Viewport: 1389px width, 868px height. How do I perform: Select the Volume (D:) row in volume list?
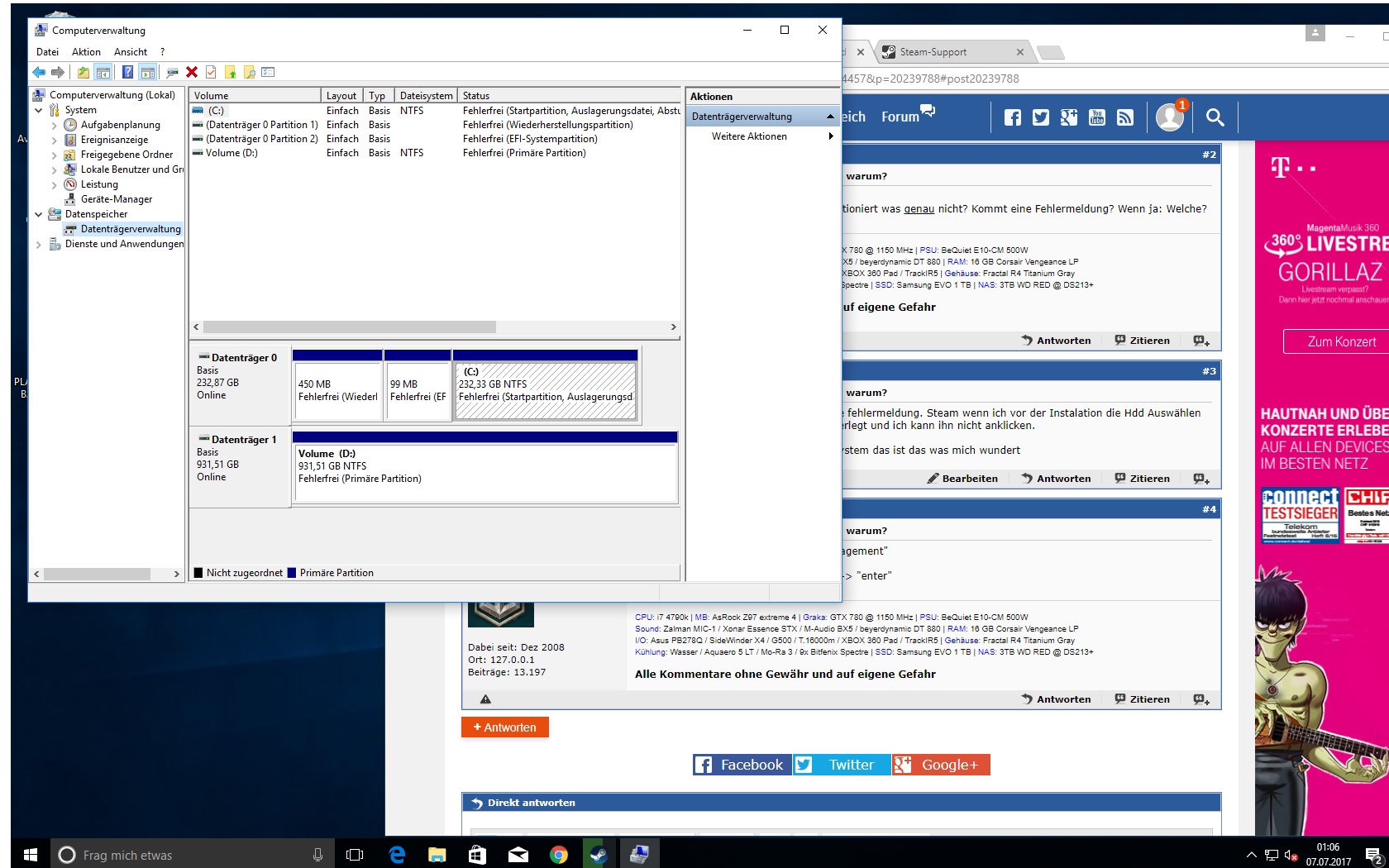pyautogui.click(x=434, y=153)
